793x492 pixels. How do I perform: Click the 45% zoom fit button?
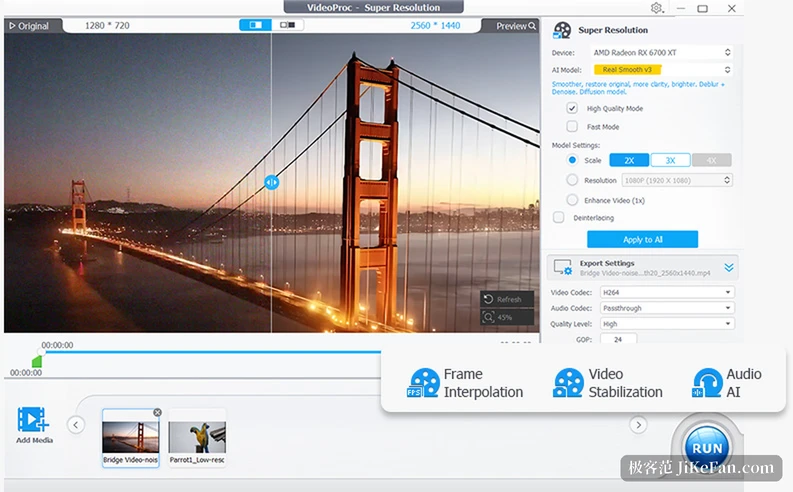coord(507,317)
